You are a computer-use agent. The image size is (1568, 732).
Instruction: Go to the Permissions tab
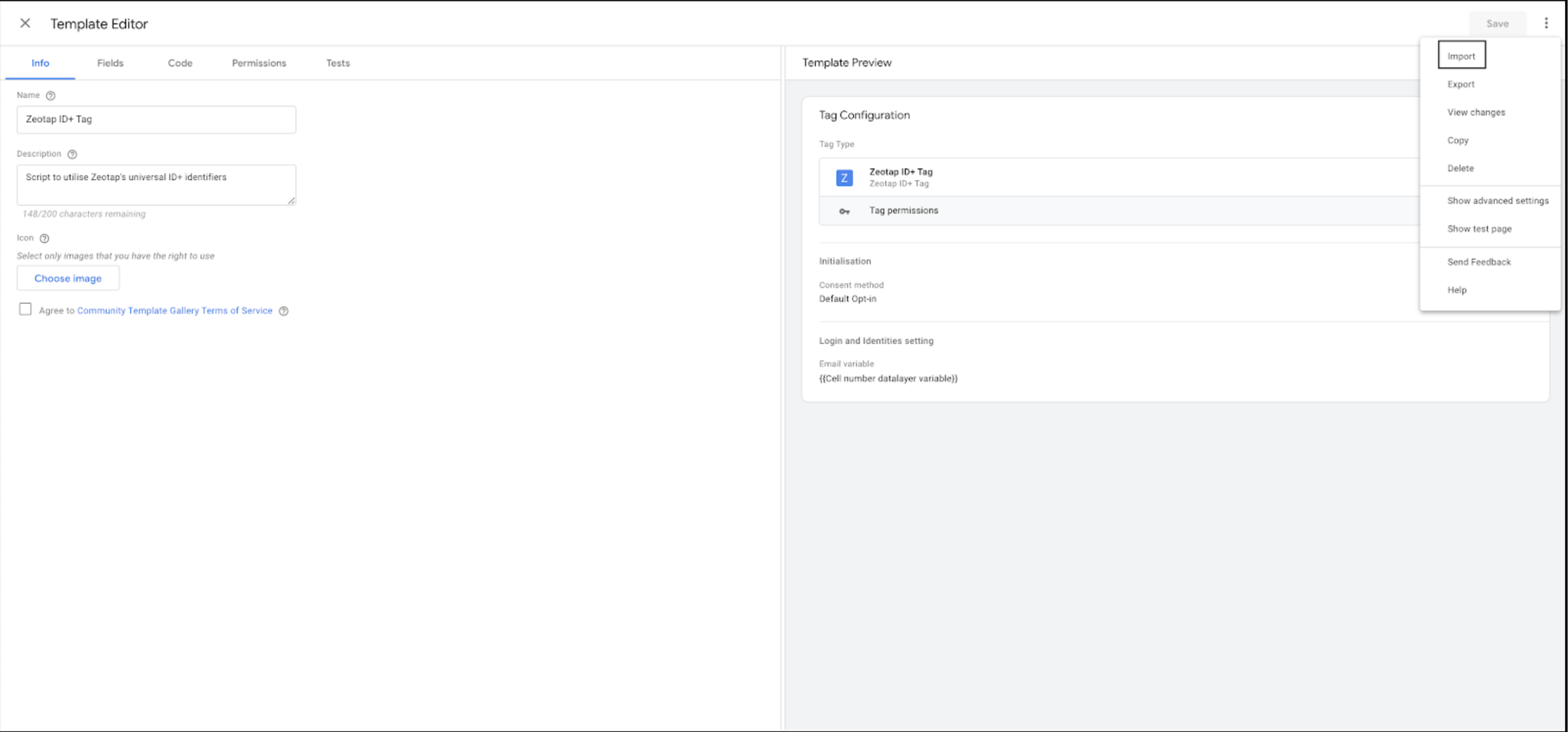258,63
